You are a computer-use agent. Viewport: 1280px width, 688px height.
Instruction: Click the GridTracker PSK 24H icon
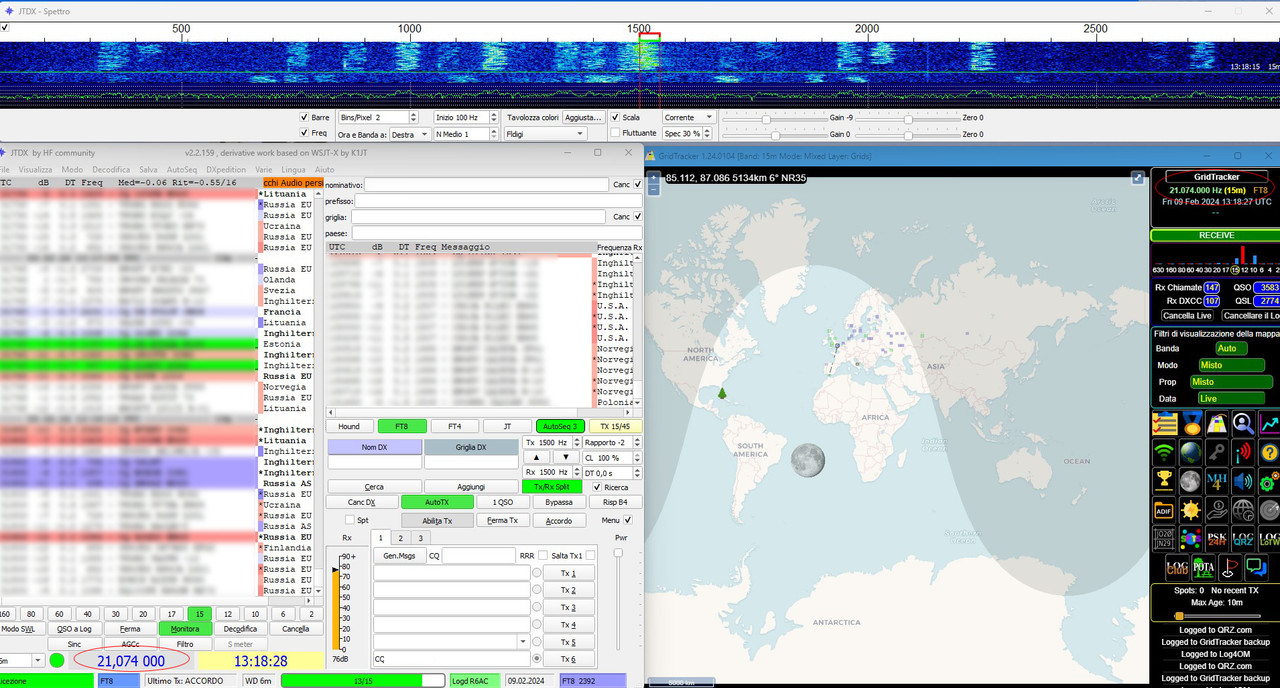pos(1217,540)
